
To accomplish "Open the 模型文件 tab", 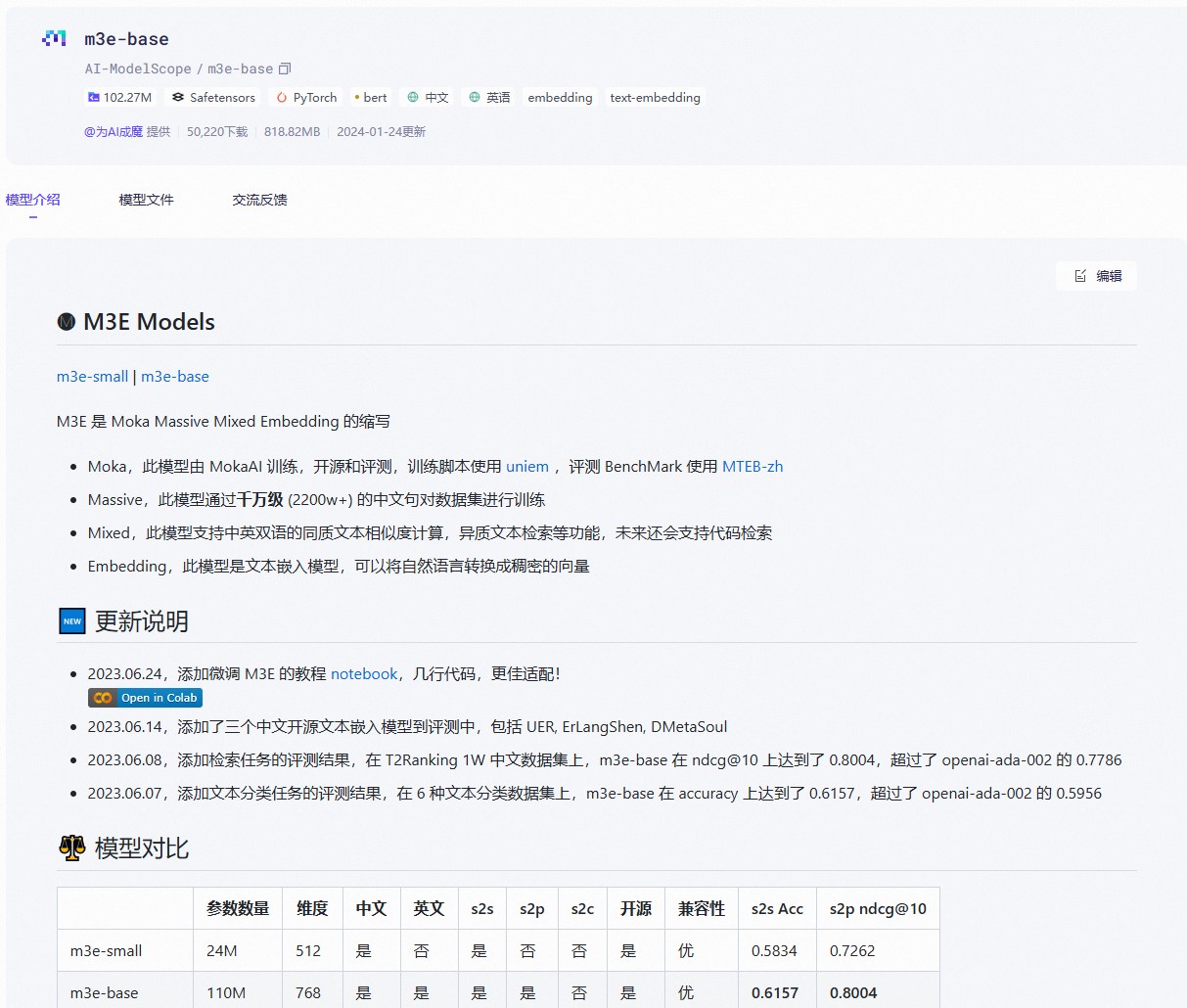I will pos(147,200).
